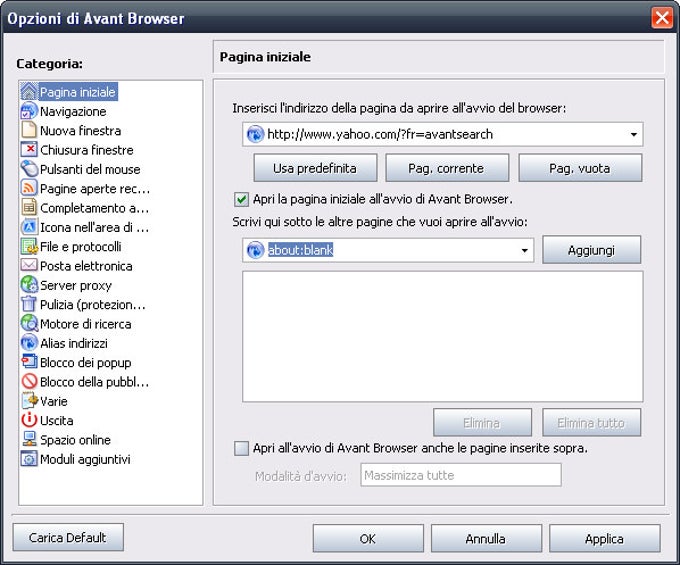
Task: Click the RSS icon for Pagine aperte rec…
Action: click(29, 188)
